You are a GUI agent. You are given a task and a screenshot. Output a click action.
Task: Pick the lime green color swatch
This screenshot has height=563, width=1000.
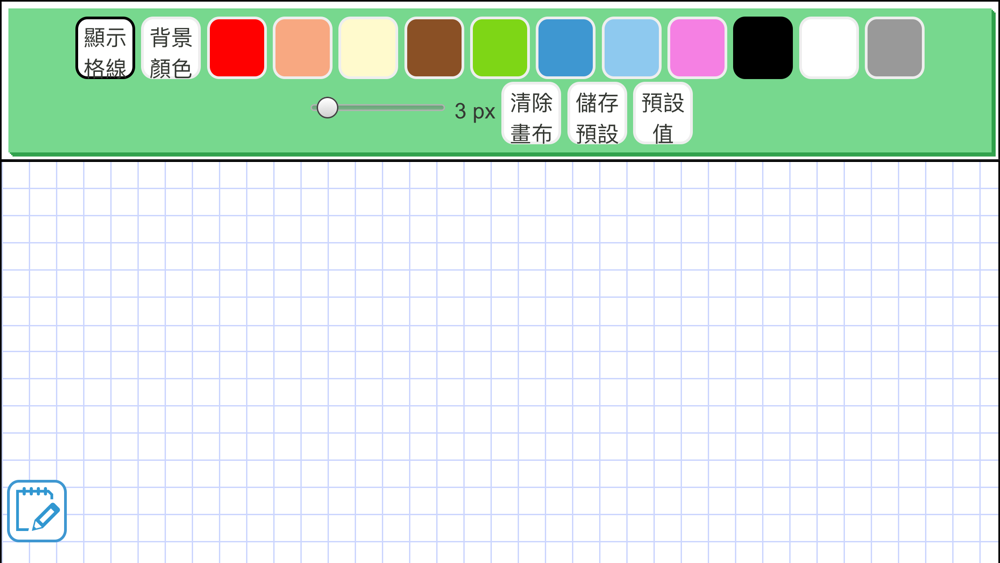click(499, 48)
